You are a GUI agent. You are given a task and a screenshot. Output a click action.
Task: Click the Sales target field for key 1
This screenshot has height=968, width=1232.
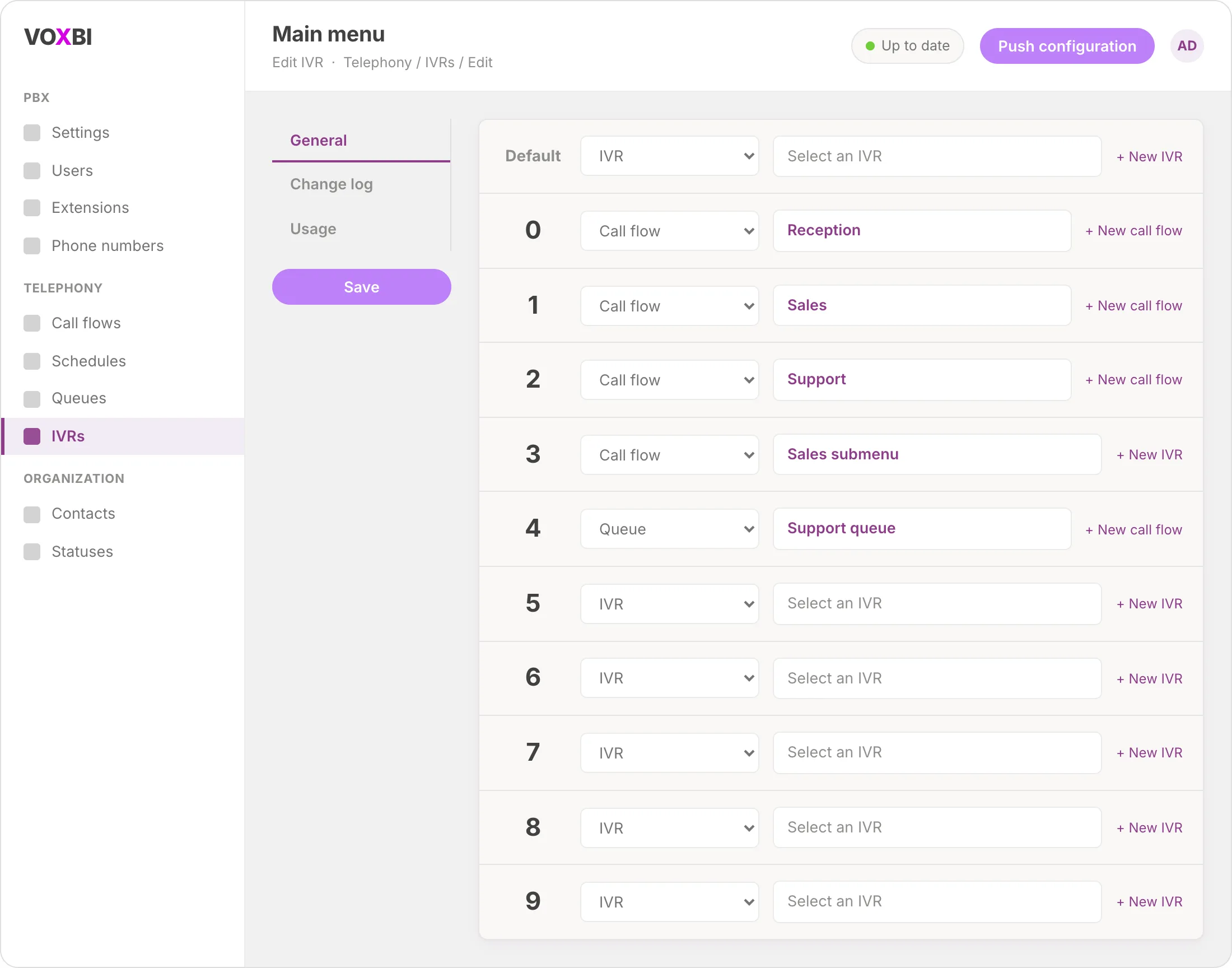coord(922,305)
